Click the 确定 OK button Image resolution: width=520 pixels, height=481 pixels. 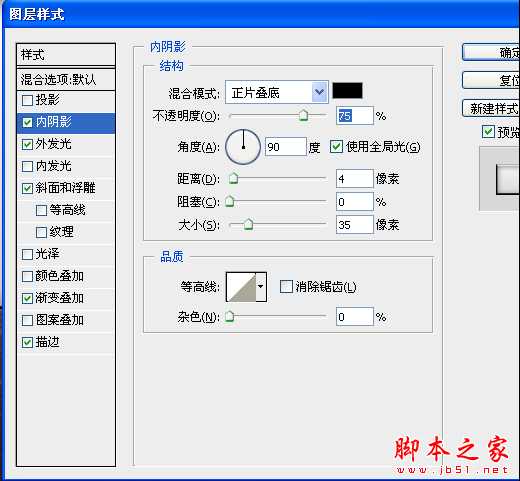(x=491, y=52)
